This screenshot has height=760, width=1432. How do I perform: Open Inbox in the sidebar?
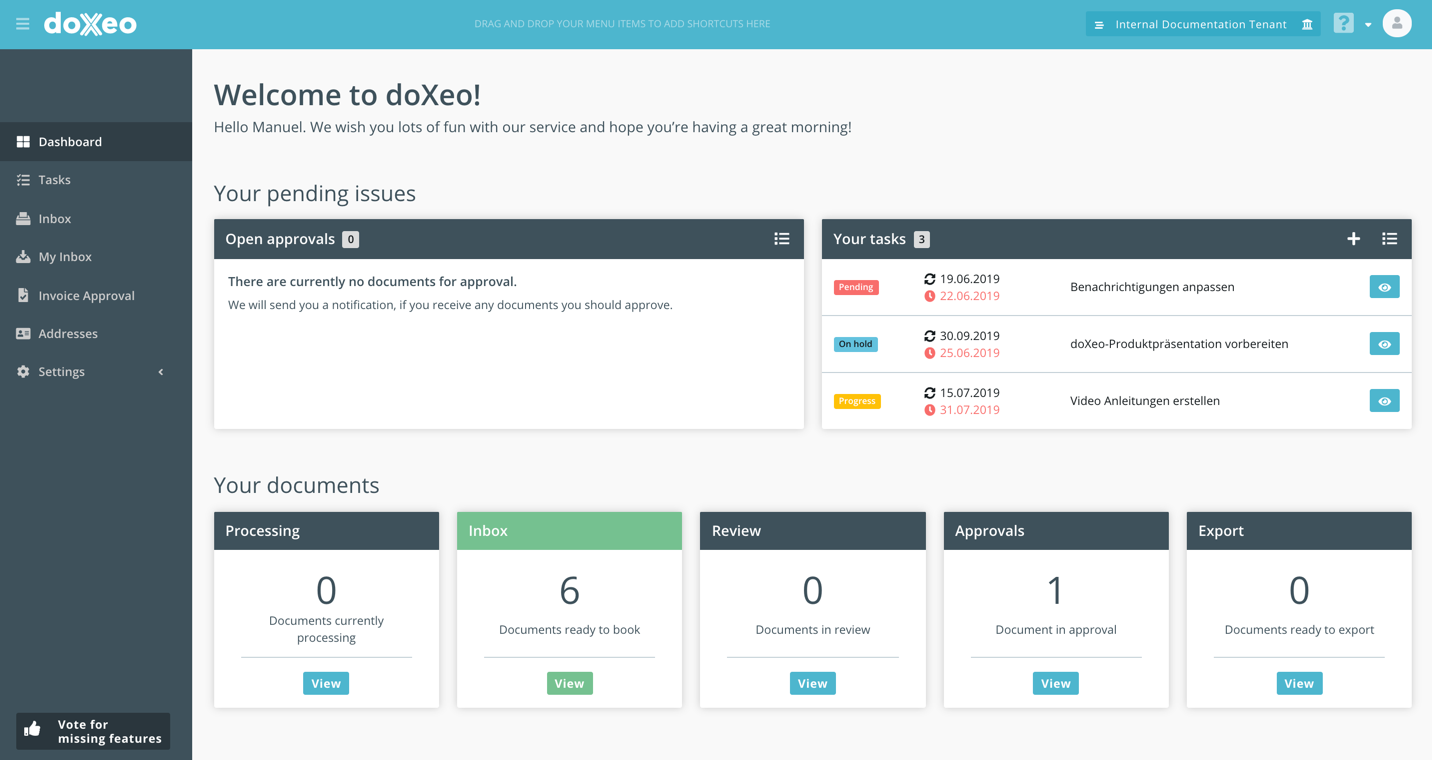pyautogui.click(x=96, y=219)
